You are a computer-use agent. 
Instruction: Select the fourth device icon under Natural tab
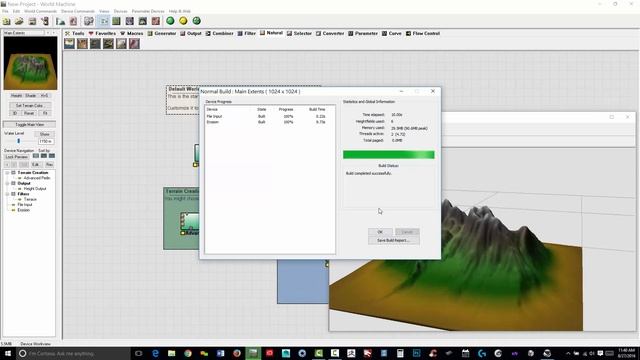[109, 43]
